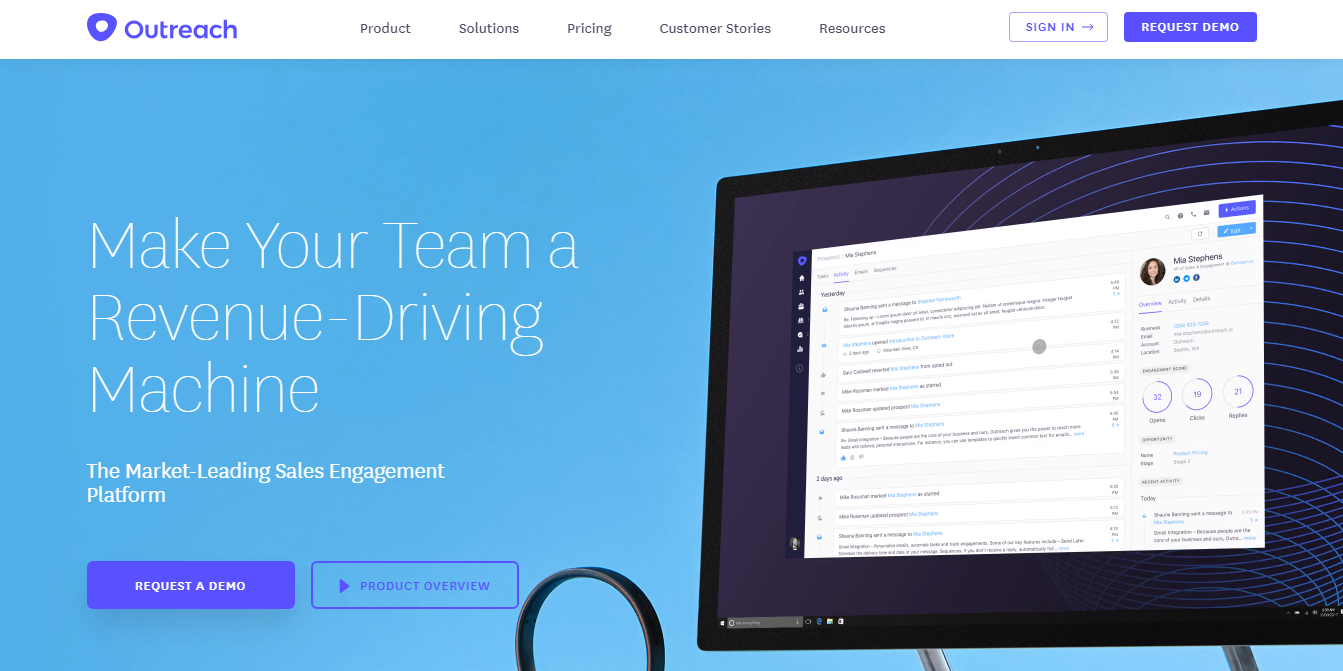The image size is (1343, 671).
Task: Click the business phone number link
Action: [x=1190, y=324]
